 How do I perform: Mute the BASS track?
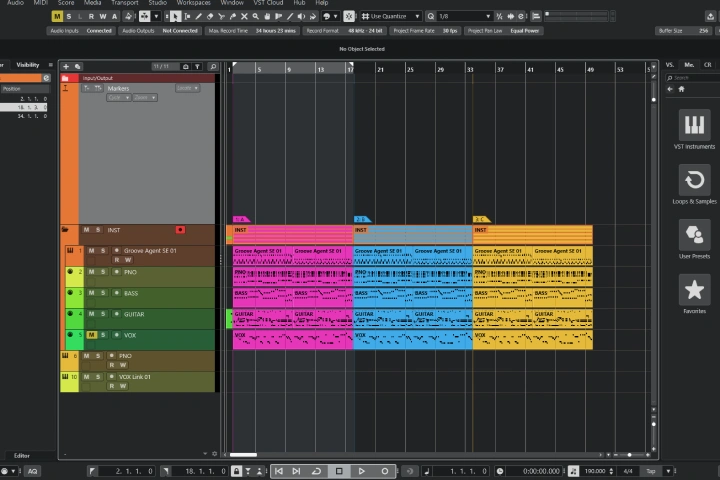91,293
